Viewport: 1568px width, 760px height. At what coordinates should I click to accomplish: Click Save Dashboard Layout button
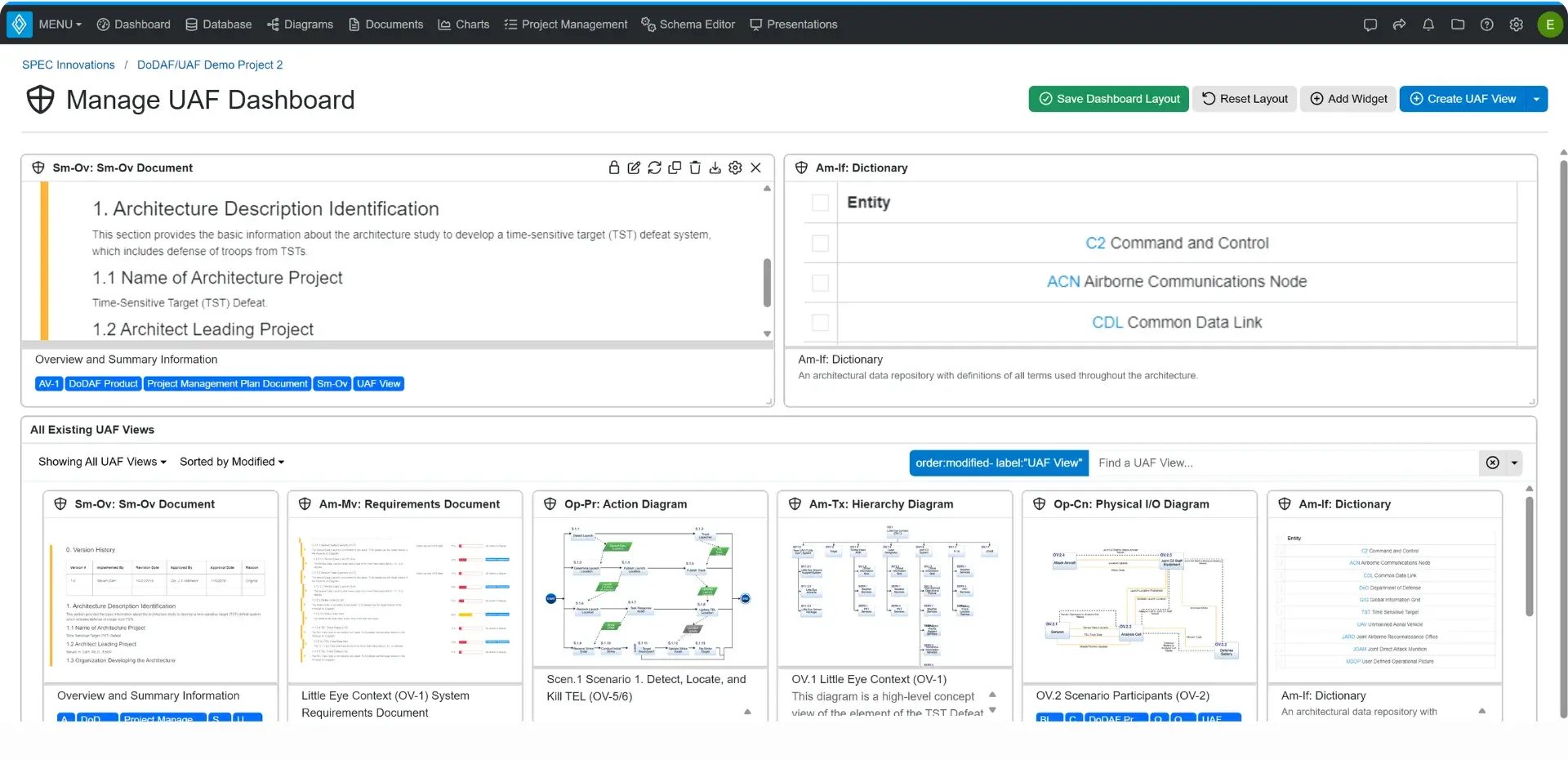(1109, 99)
